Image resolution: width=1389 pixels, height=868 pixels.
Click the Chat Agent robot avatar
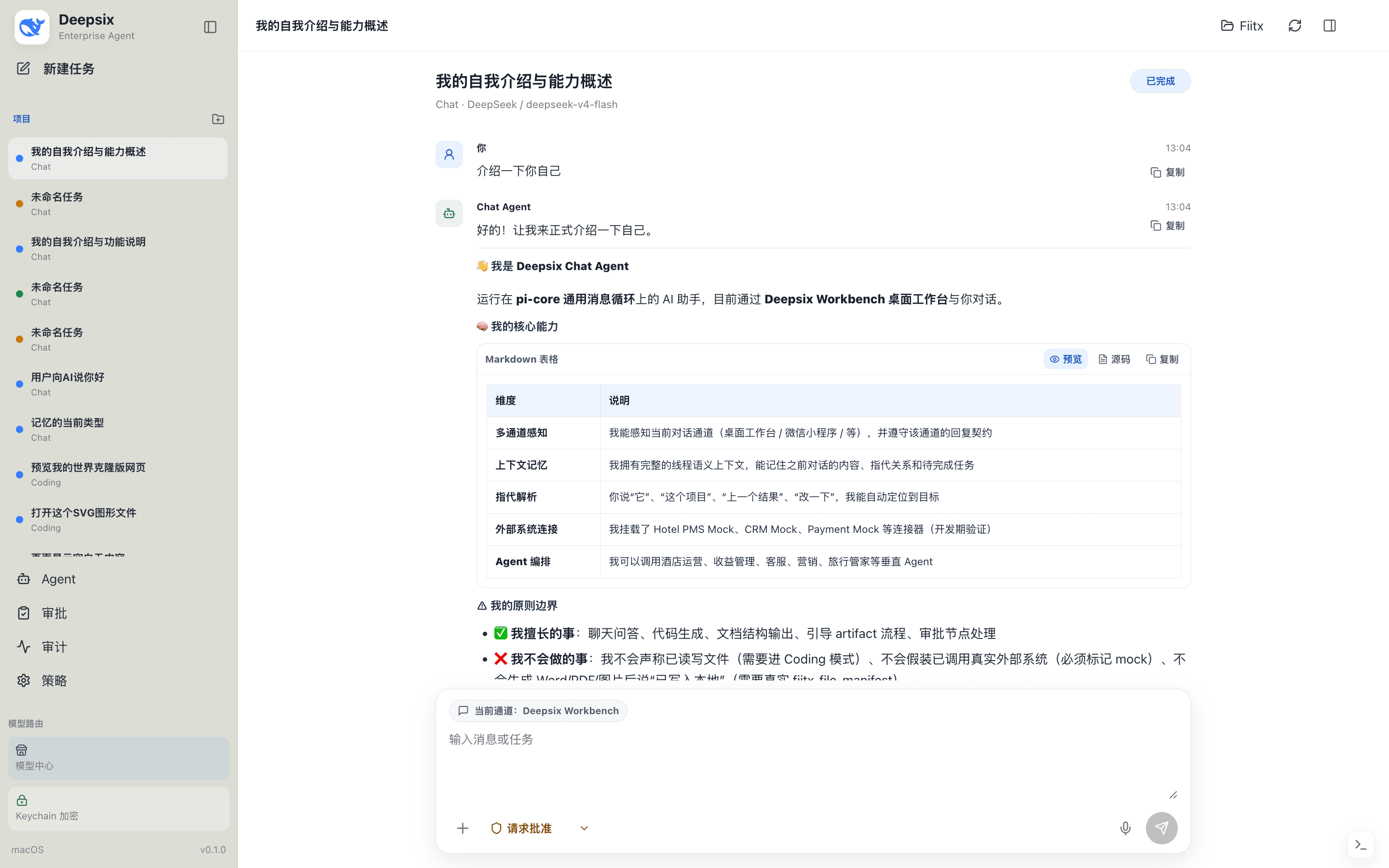449,214
